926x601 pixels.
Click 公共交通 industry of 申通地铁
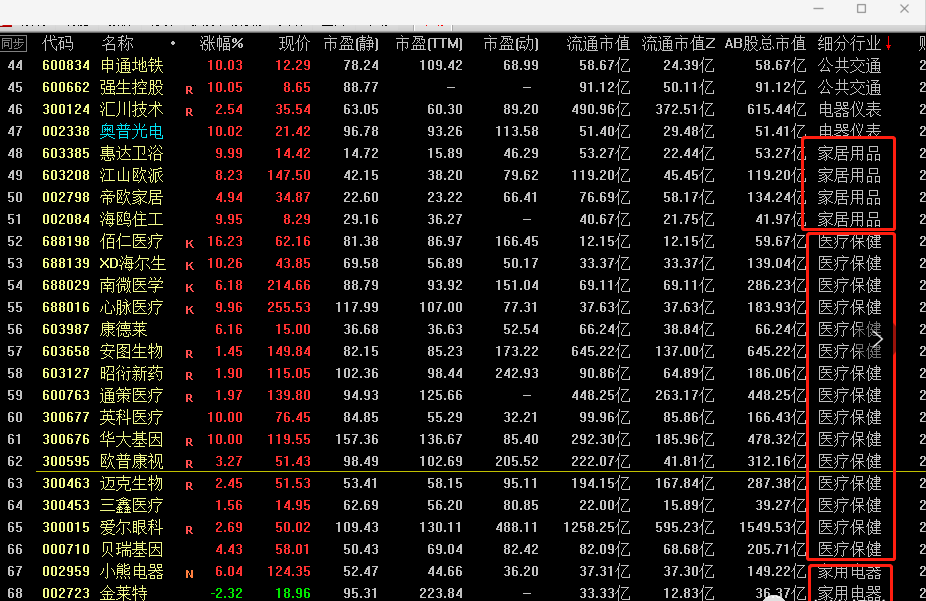[849, 66]
